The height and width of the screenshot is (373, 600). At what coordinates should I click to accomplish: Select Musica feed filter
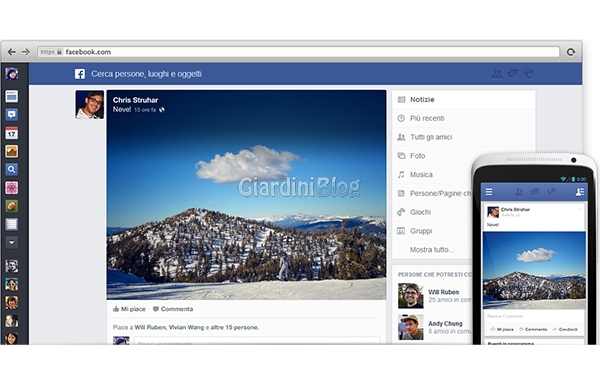tap(432, 174)
